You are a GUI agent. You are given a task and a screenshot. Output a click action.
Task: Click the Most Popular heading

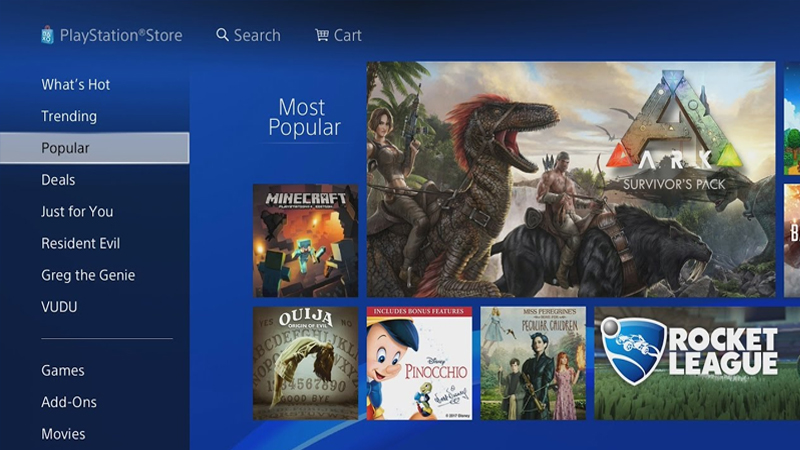click(304, 117)
